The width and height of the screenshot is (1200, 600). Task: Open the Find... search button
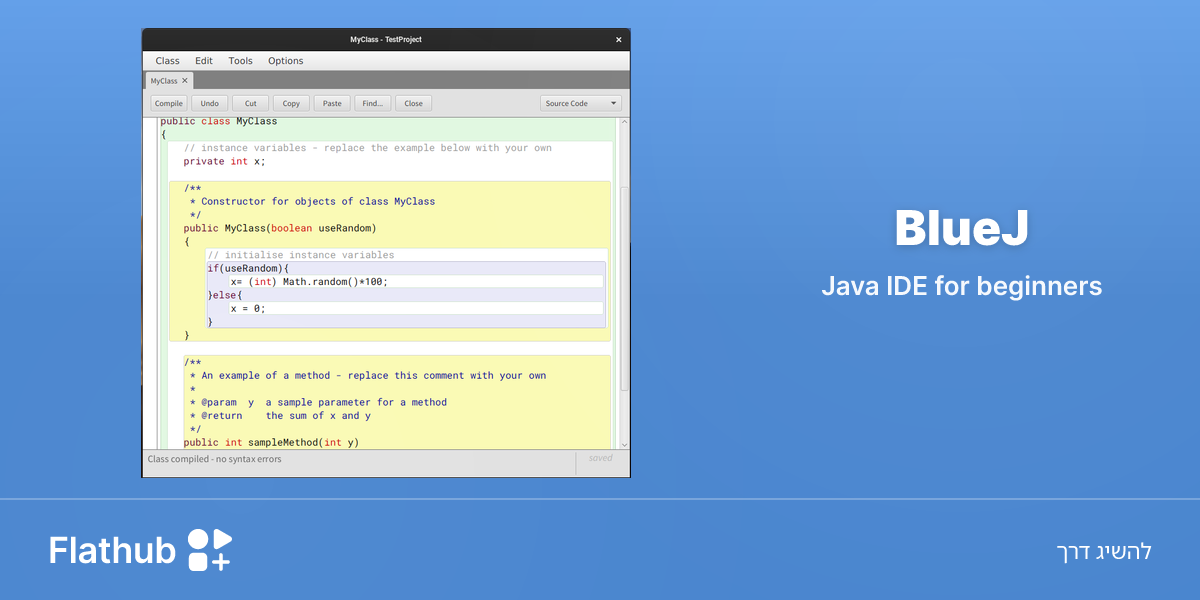(x=373, y=103)
